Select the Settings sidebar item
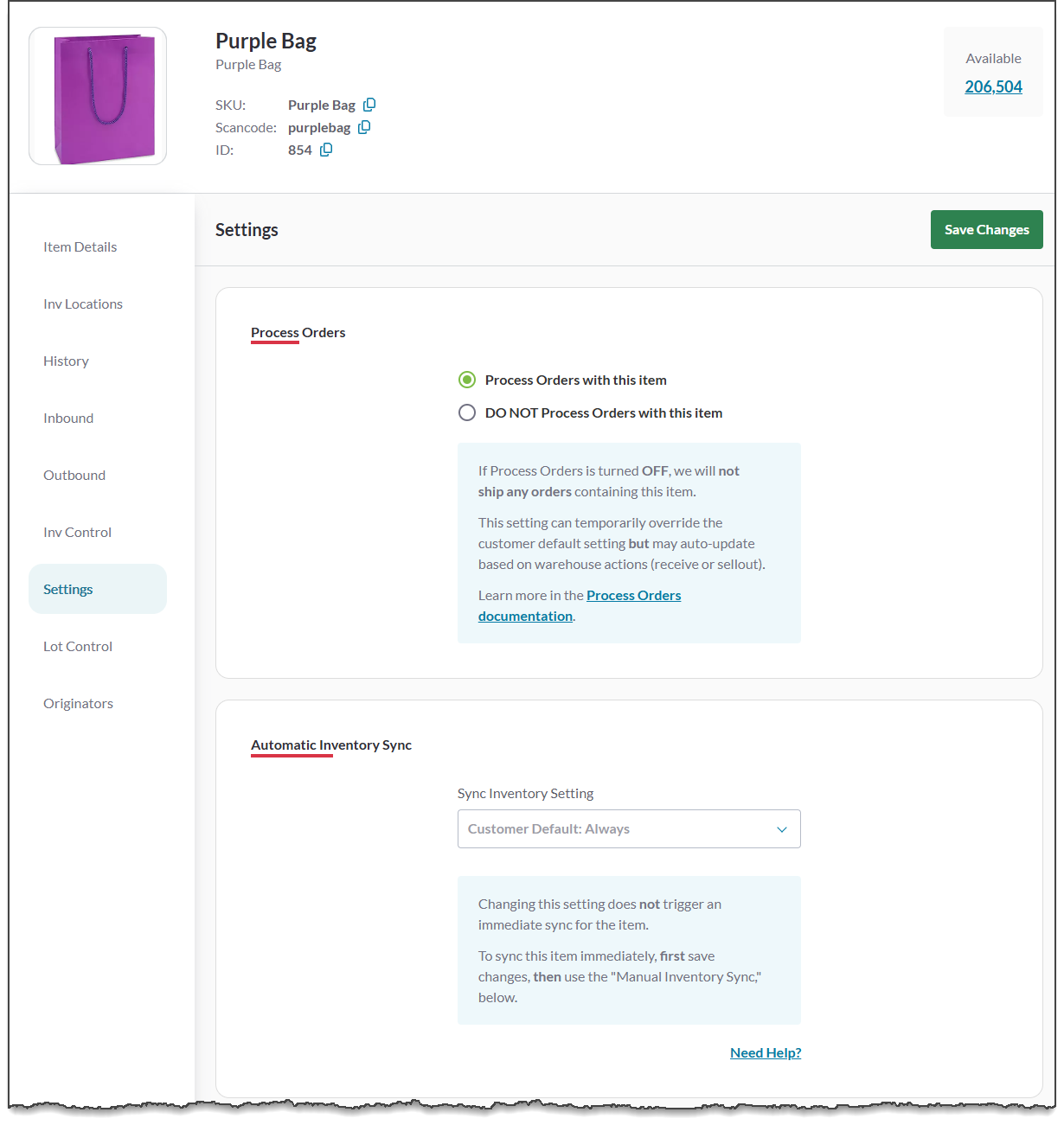The width and height of the screenshot is (1064, 1125). [x=68, y=589]
